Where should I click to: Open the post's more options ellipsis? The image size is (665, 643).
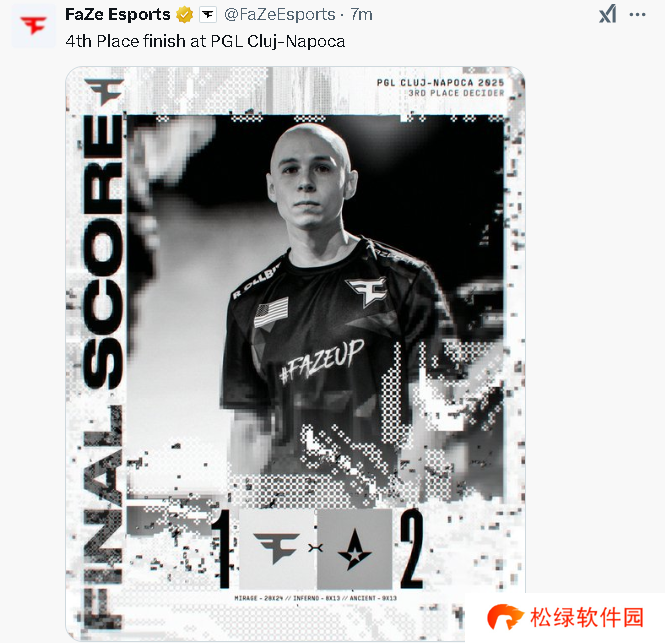(637, 14)
